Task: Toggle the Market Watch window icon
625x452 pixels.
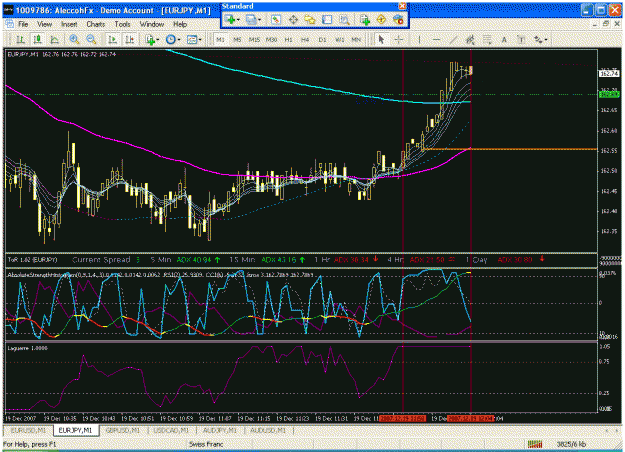Action: (x=275, y=20)
